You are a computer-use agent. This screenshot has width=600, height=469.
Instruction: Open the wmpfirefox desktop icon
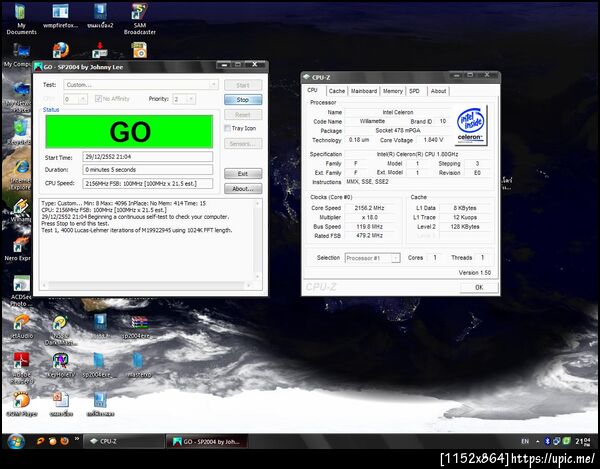[60, 16]
